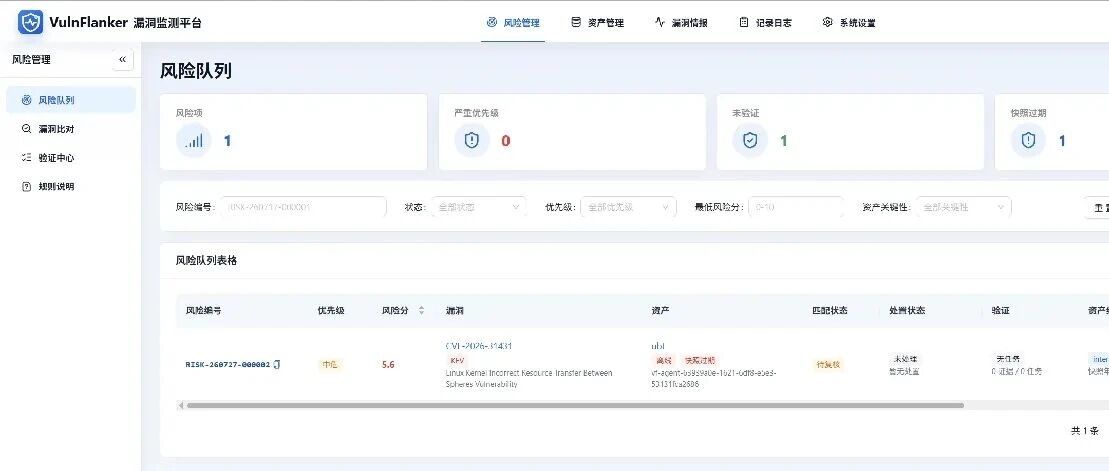Select 验证中心 in the sidebar menu
The height and width of the screenshot is (471, 1109).
71,158
